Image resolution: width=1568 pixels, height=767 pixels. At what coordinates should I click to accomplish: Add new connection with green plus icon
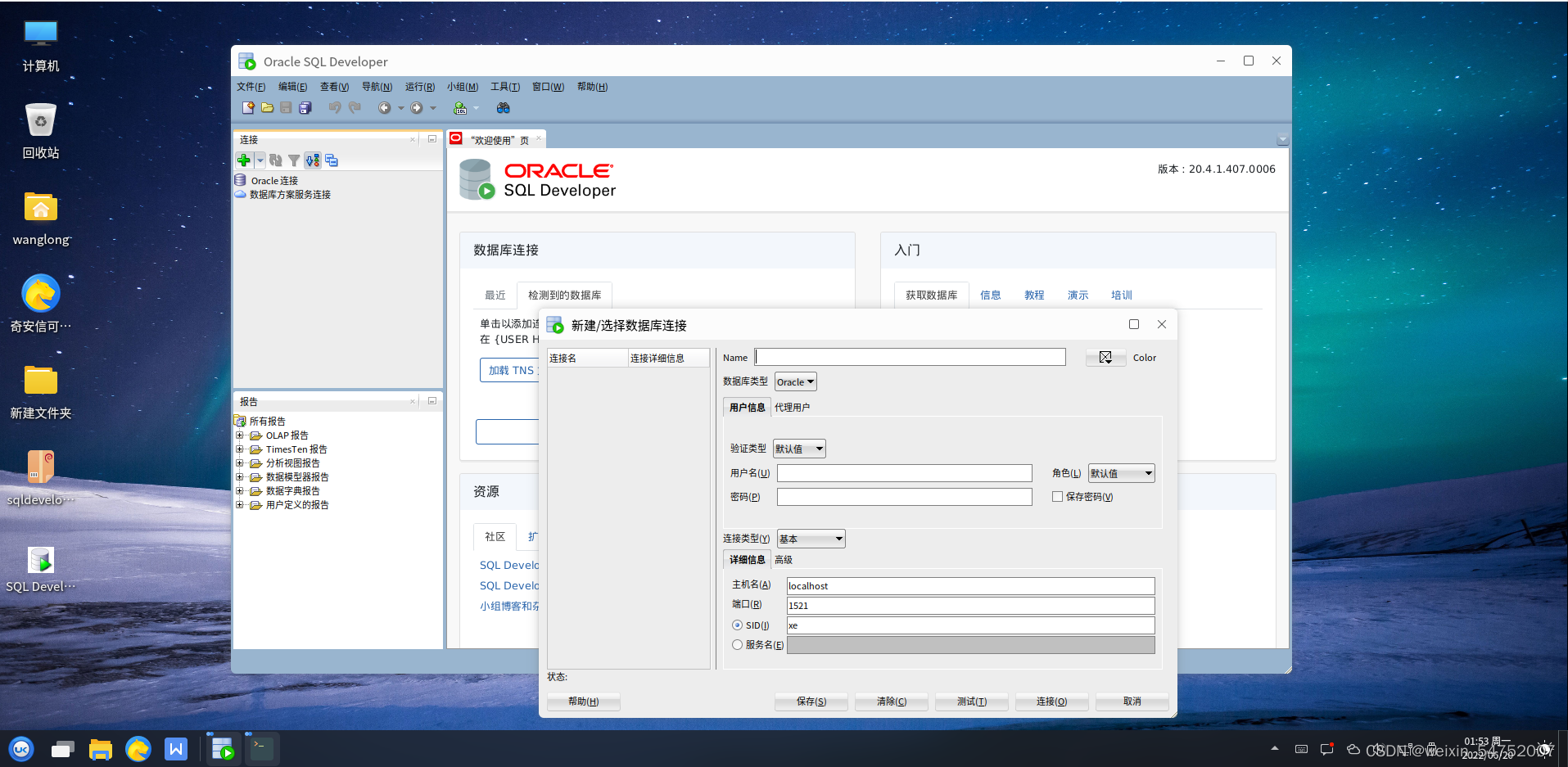click(x=244, y=160)
